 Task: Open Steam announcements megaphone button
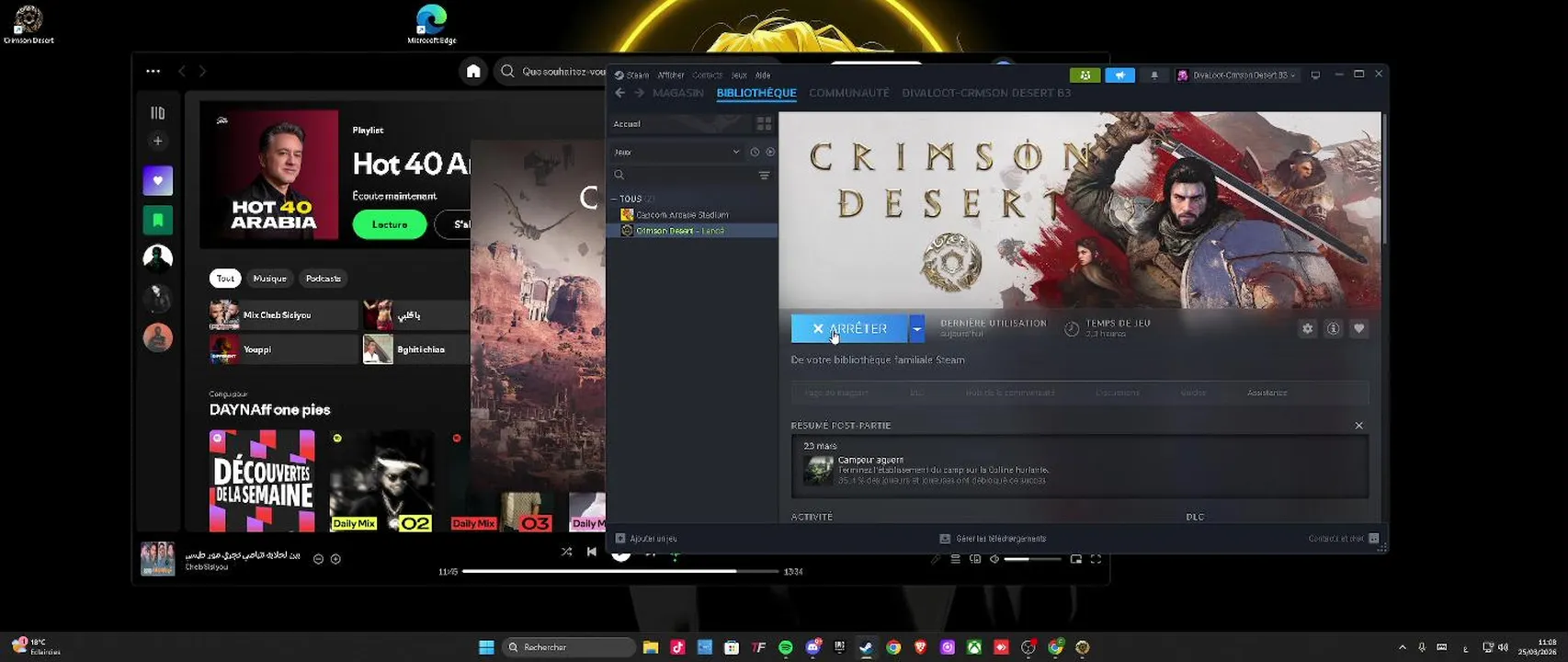tap(1119, 75)
